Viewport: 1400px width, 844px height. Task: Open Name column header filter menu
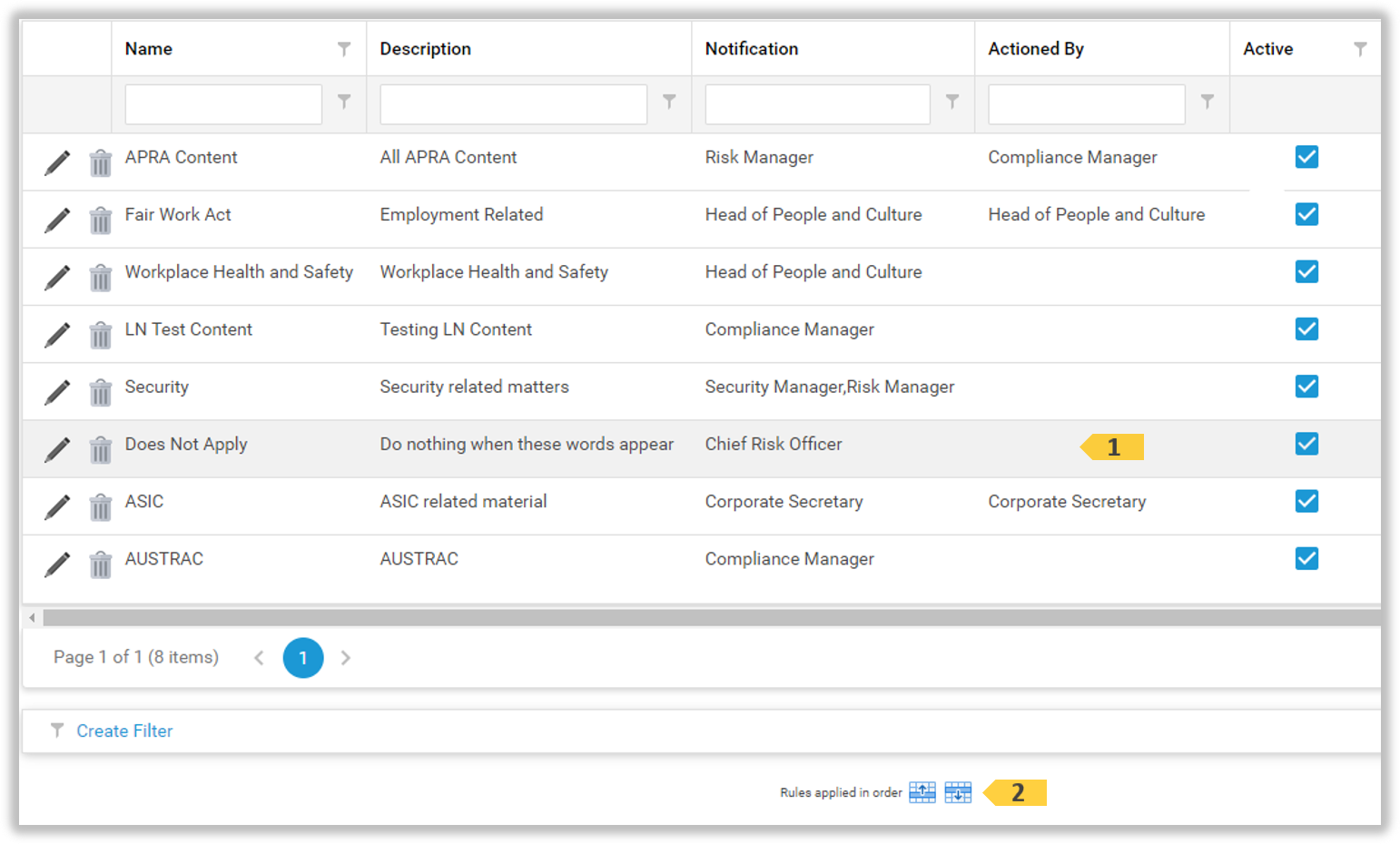coord(344,49)
